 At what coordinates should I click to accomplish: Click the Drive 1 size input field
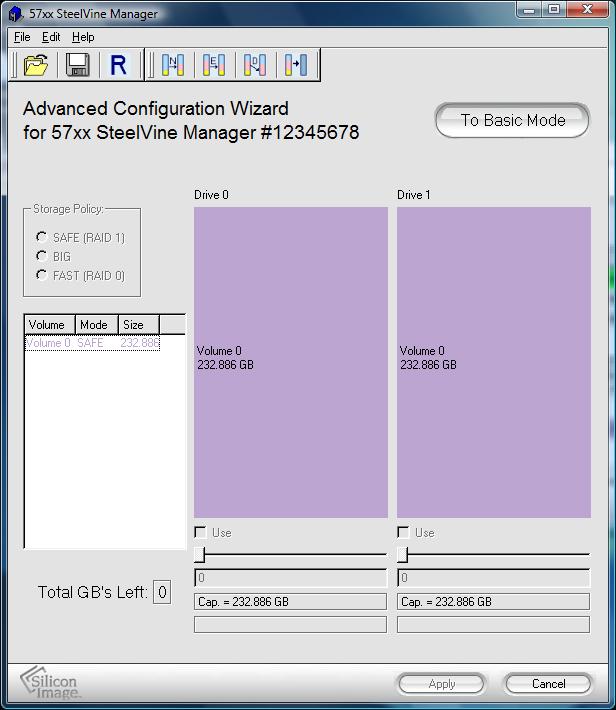click(x=493, y=578)
